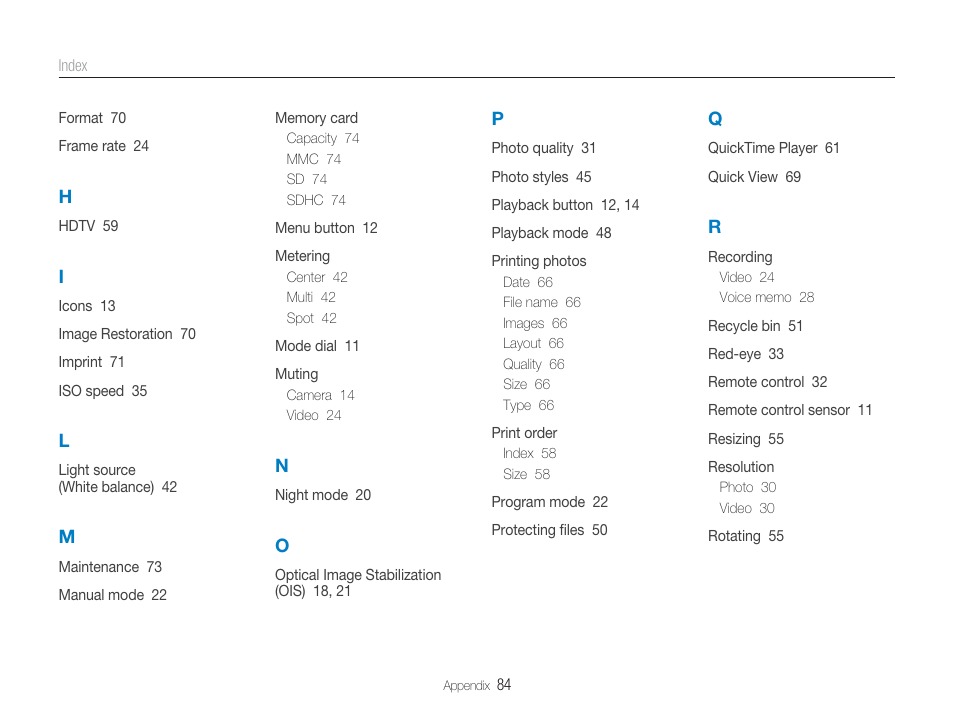Open the Playback button 12, 14 entry

click(x=565, y=205)
